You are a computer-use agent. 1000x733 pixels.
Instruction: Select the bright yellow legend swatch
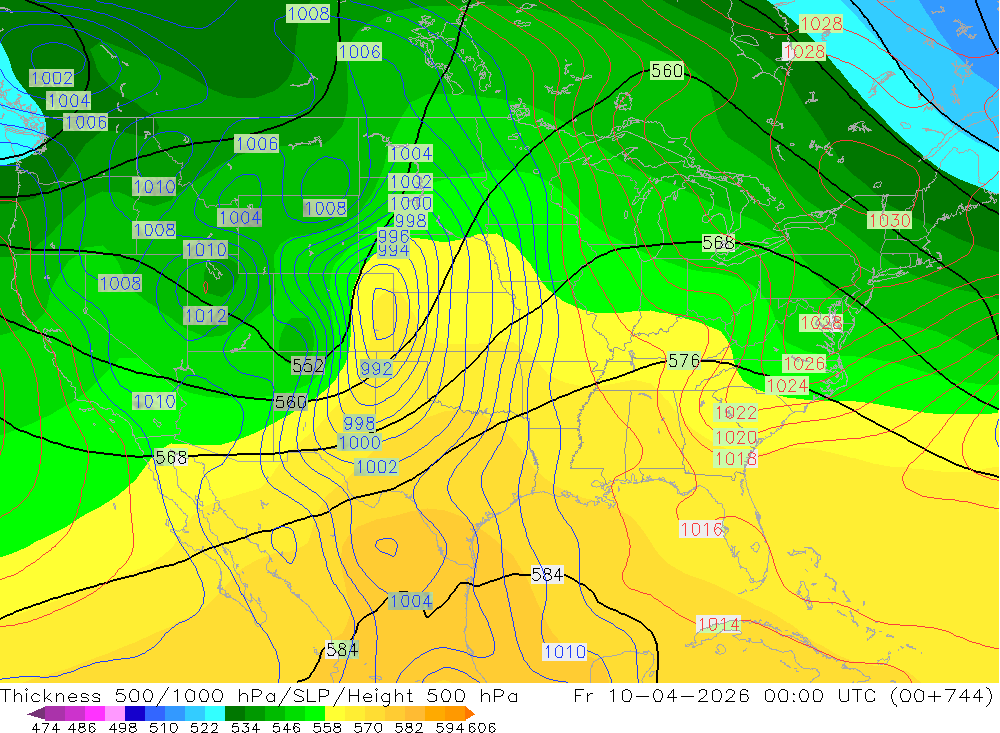tap(335, 713)
